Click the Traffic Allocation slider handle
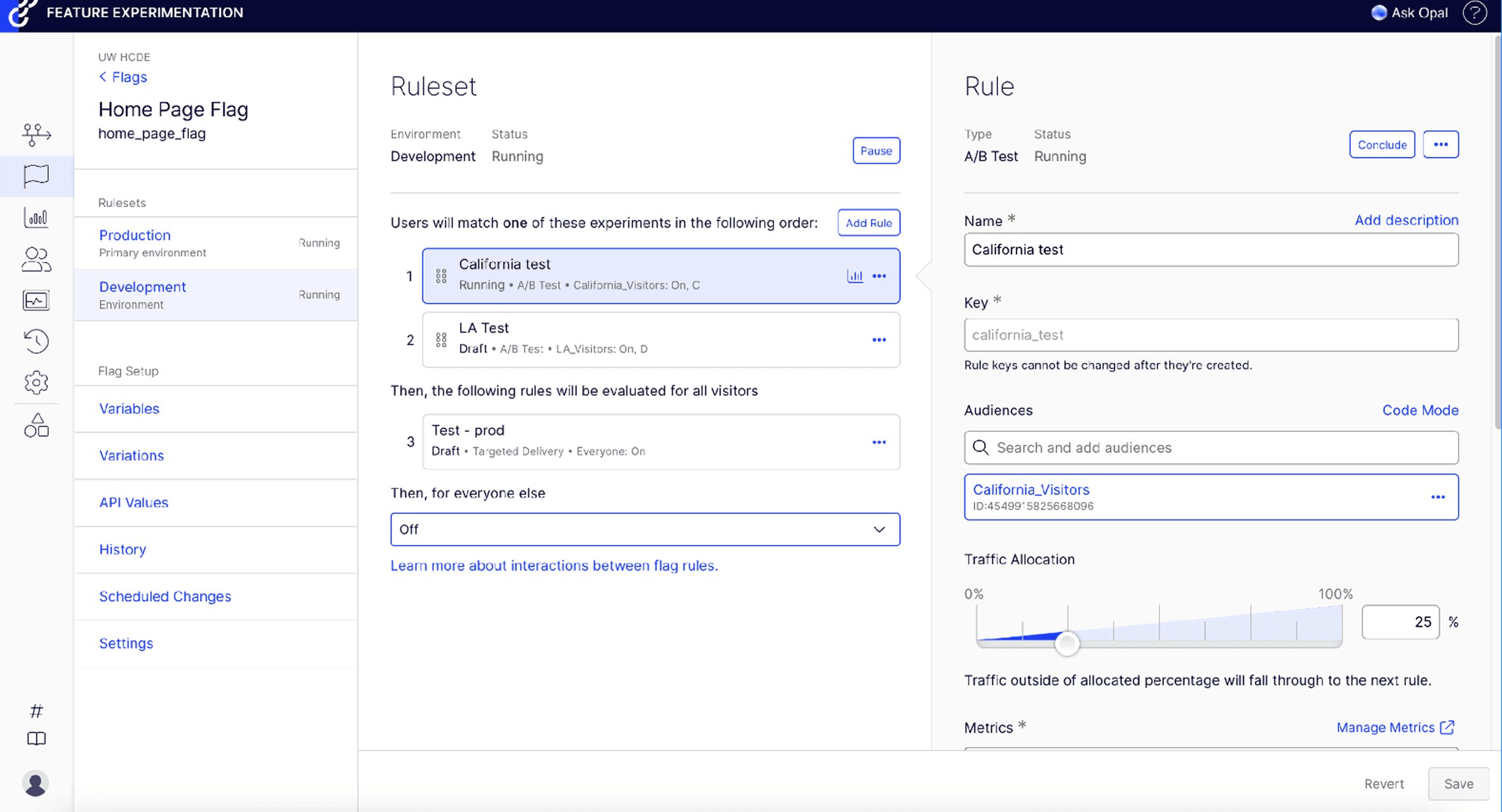The height and width of the screenshot is (812, 1502). click(1067, 643)
